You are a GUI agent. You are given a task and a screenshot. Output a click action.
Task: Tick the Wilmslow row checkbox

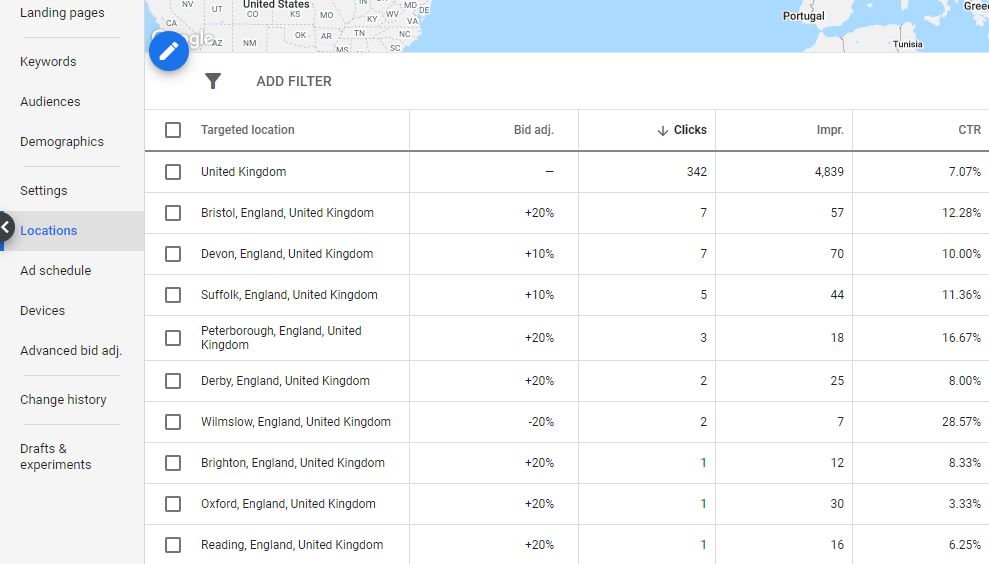coord(173,422)
